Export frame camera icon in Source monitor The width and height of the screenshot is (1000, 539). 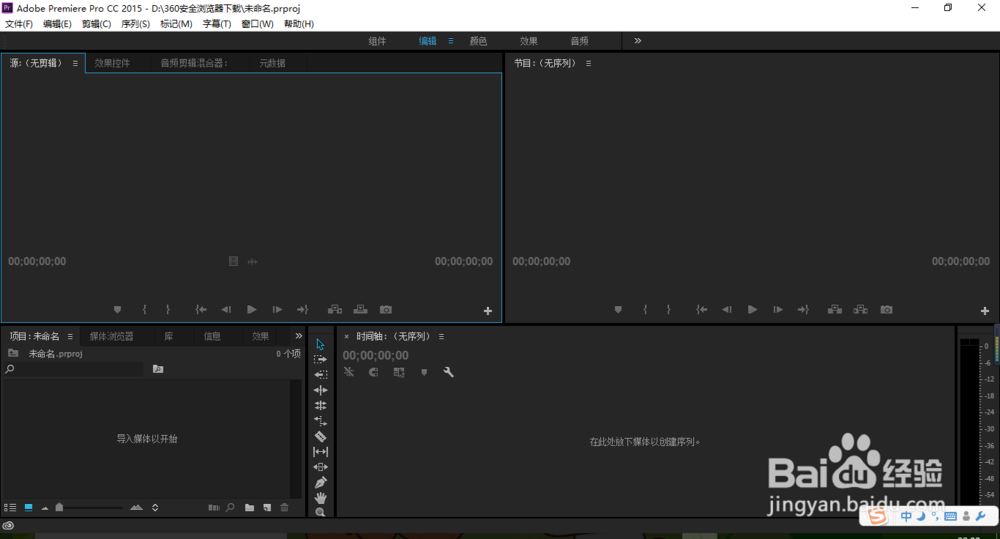pyautogui.click(x=386, y=309)
